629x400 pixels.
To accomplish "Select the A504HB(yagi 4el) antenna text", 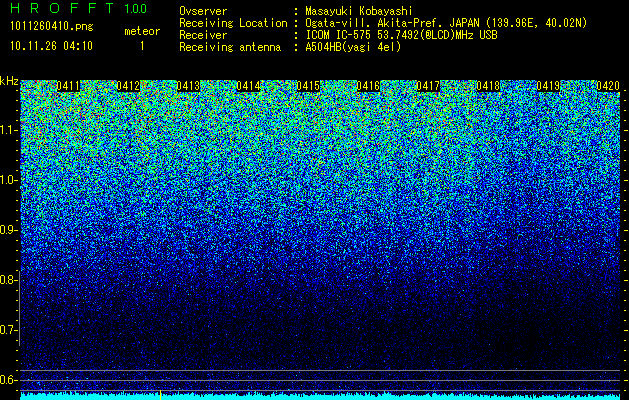I will 353,47.
